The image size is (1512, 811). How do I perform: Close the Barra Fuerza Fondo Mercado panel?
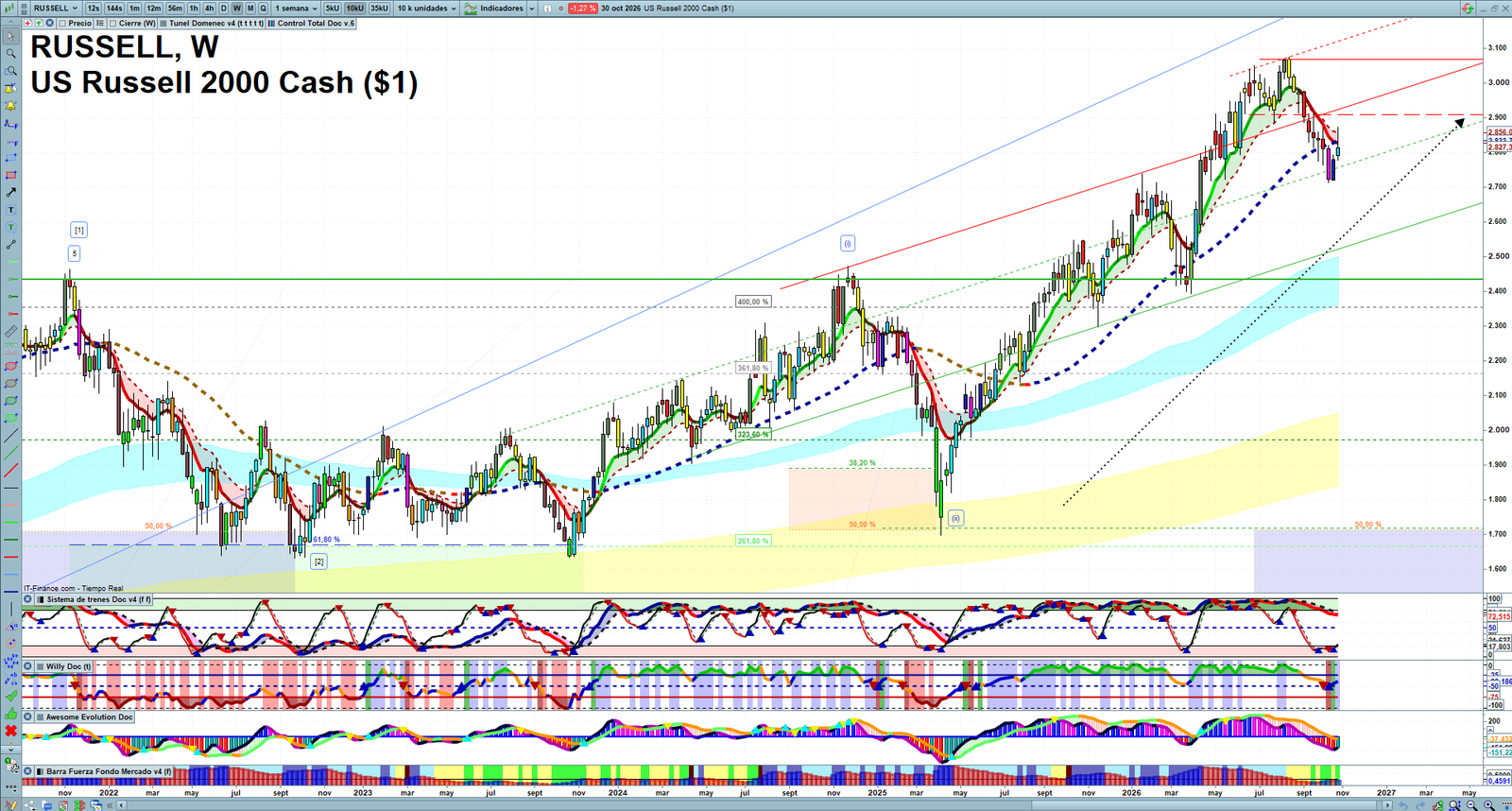[x=27, y=771]
